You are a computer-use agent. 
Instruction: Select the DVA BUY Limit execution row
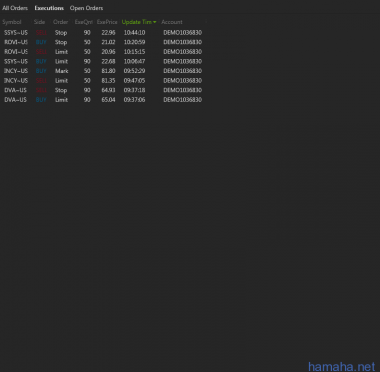(x=103, y=100)
